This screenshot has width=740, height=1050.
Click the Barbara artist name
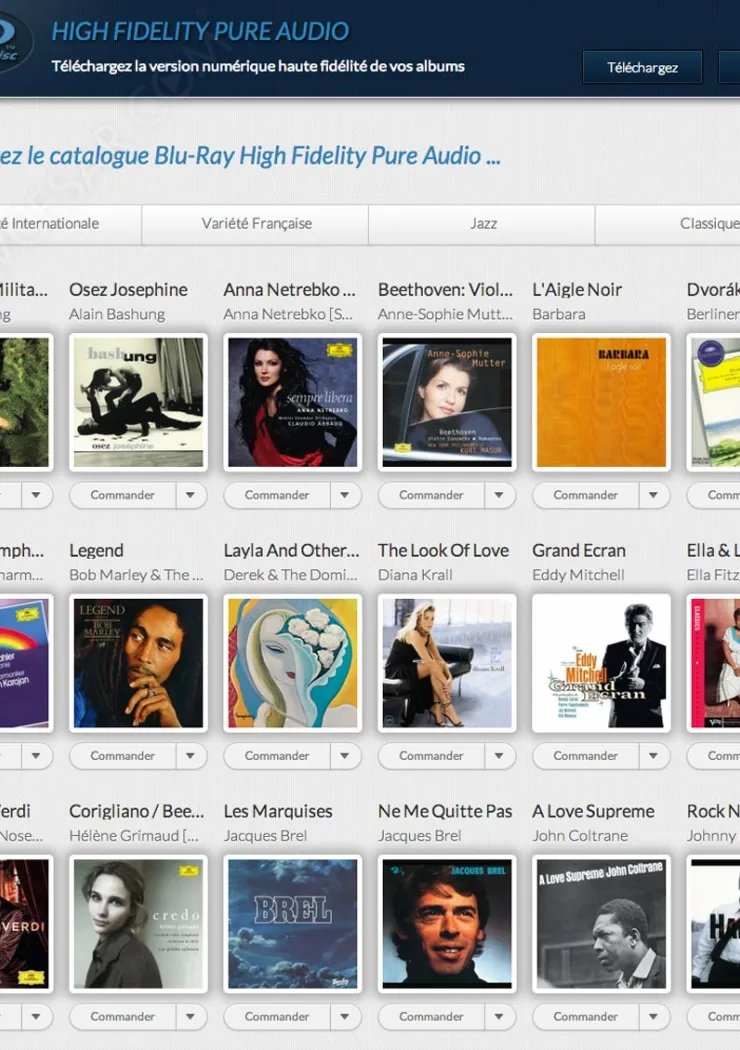click(x=559, y=314)
